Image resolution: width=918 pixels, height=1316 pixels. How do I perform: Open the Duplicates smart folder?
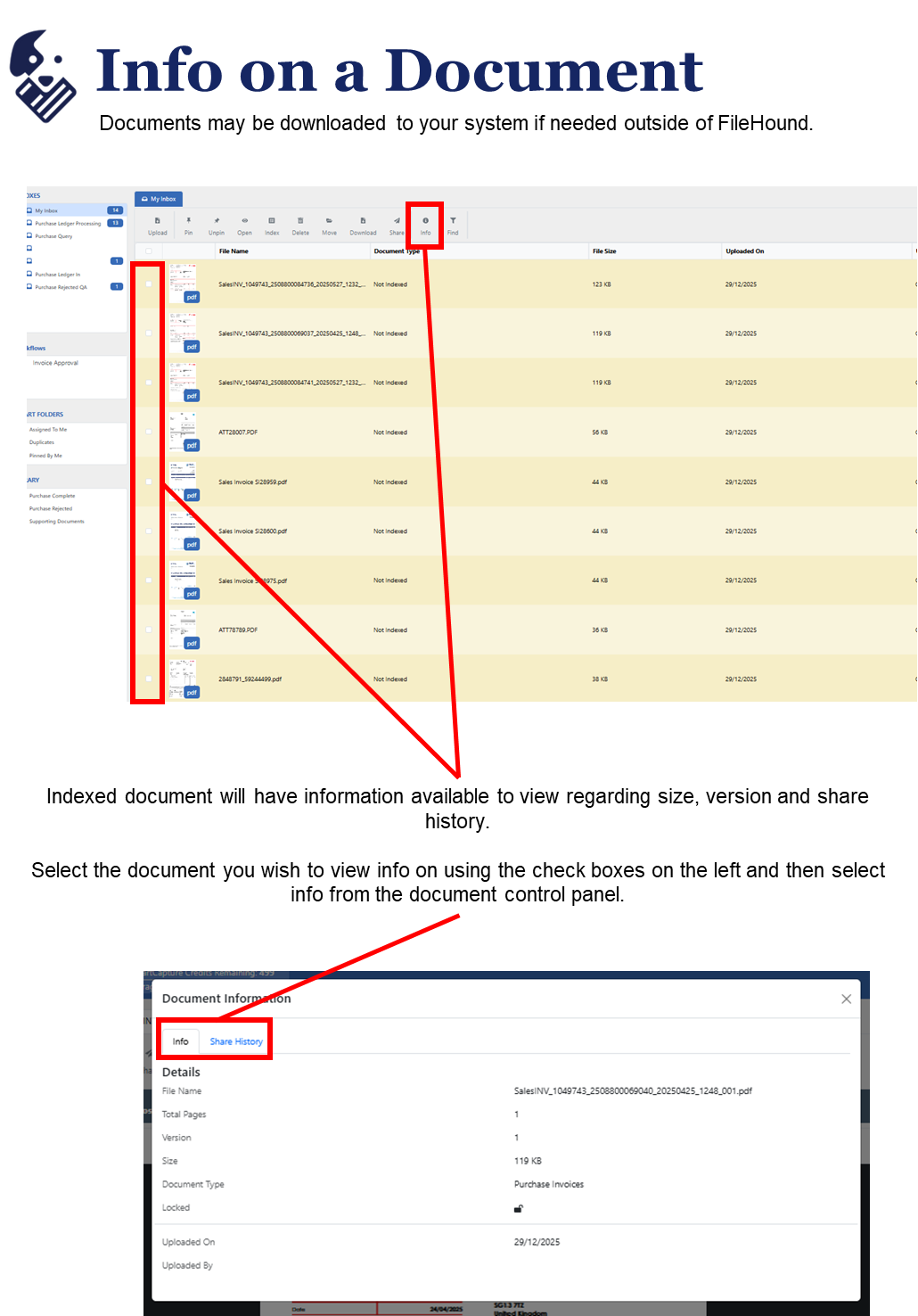coord(42,442)
